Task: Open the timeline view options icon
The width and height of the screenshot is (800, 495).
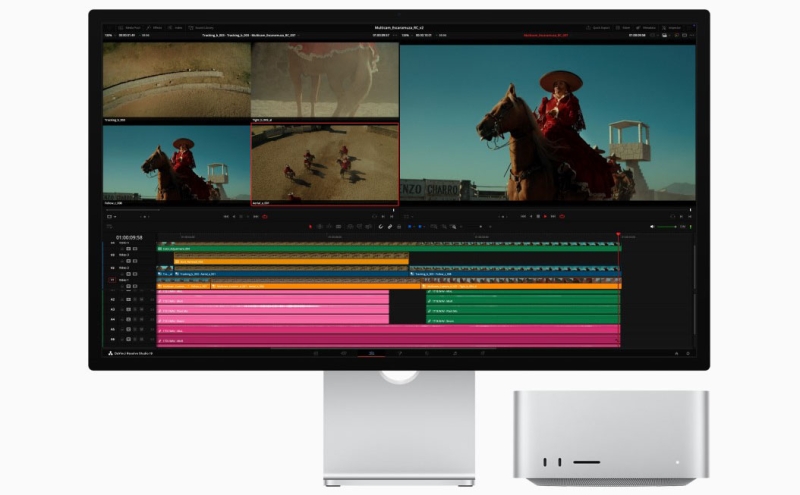Action: 109,227
